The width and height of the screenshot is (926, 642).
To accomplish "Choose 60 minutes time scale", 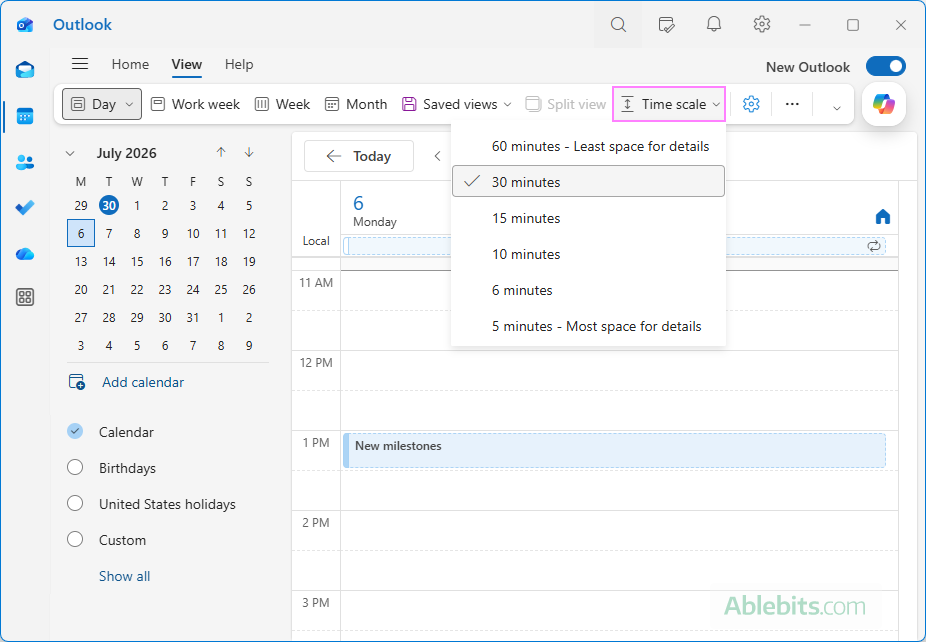I will point(588,146).
